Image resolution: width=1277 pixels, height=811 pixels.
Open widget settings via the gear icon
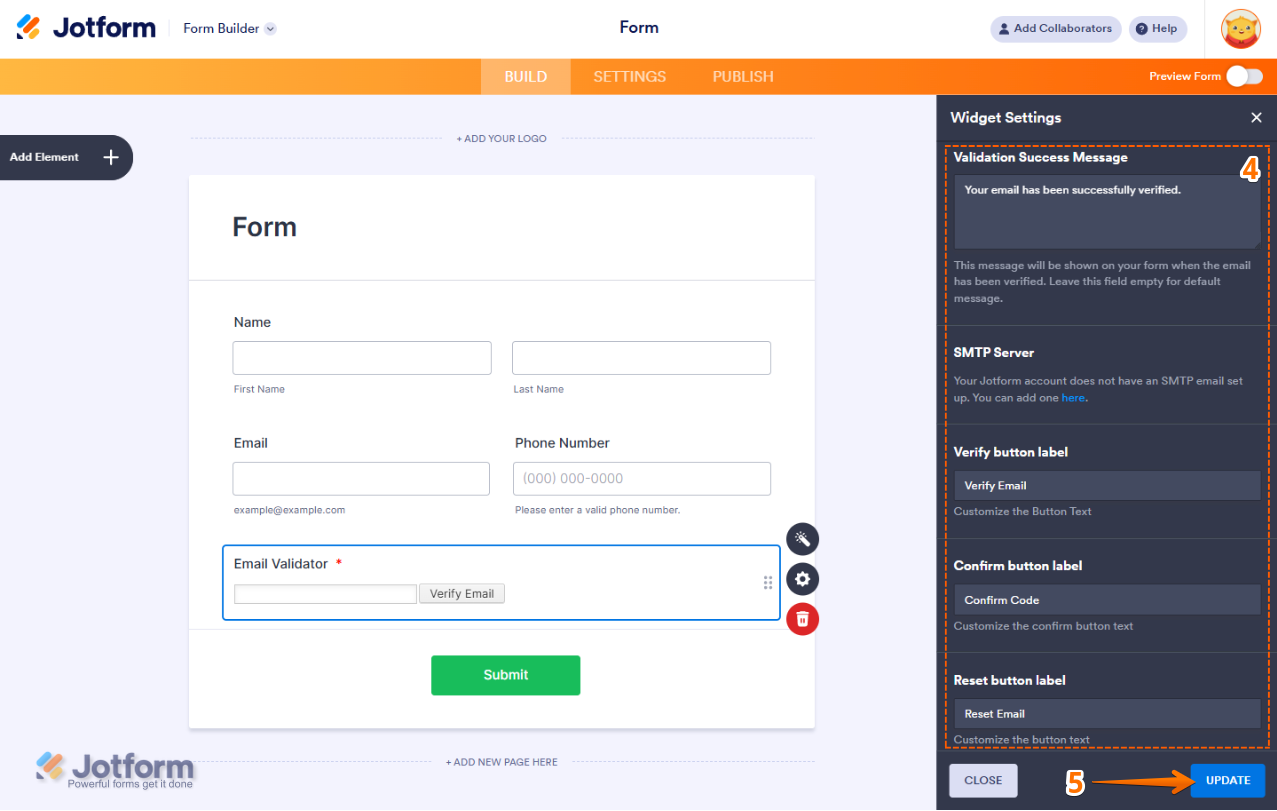coord(802,579)
